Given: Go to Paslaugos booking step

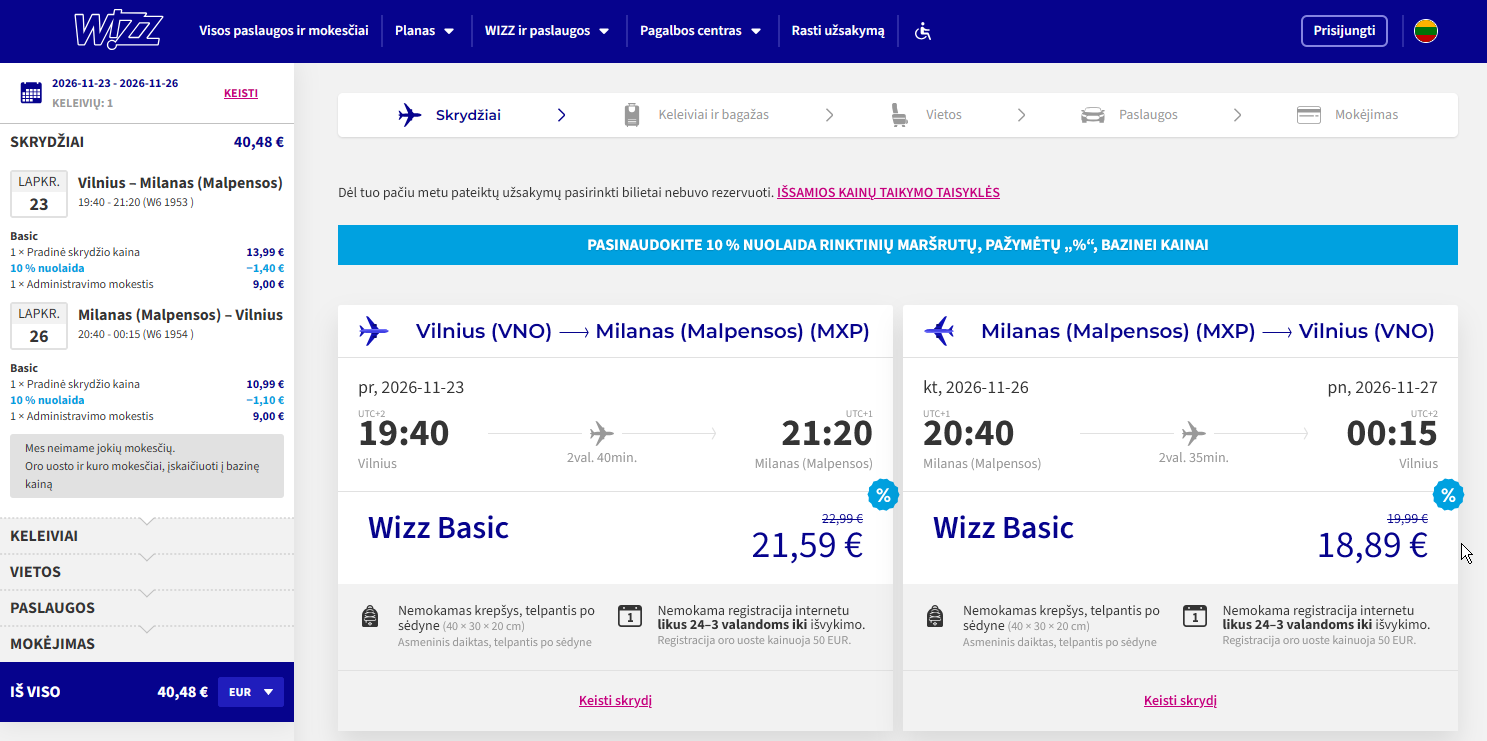Looking at the screenshot, I should click(x=1129, y=115).
